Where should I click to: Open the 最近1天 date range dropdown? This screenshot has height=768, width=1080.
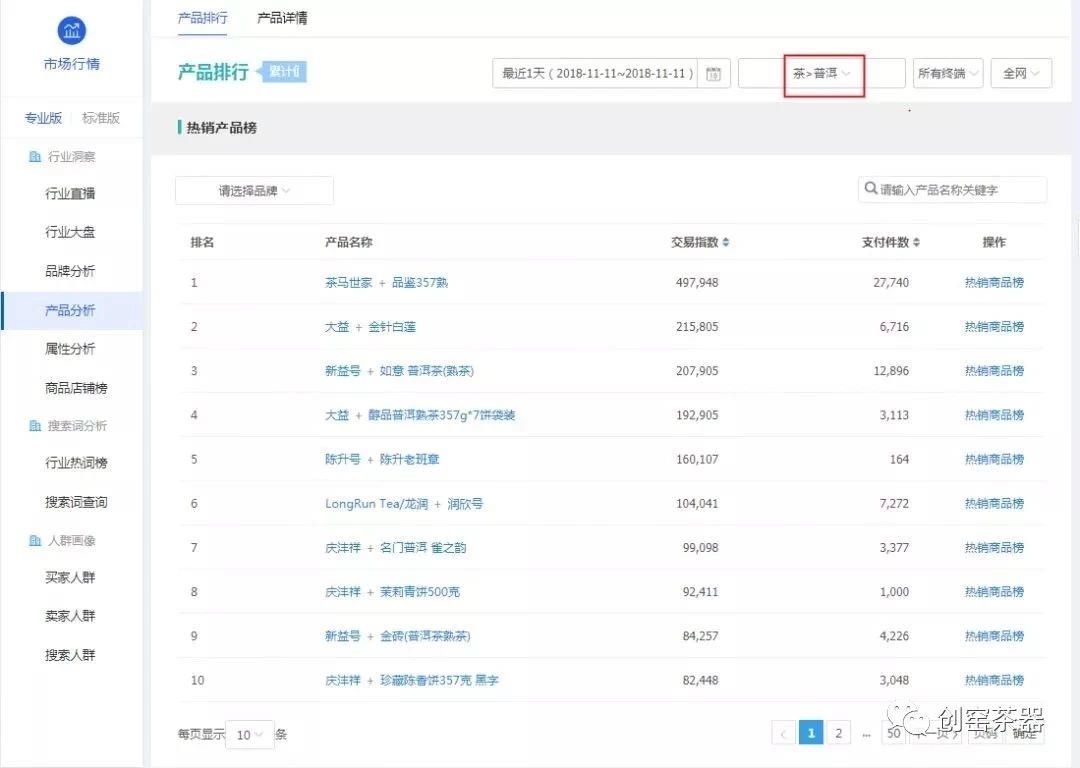tap(611, 73)
